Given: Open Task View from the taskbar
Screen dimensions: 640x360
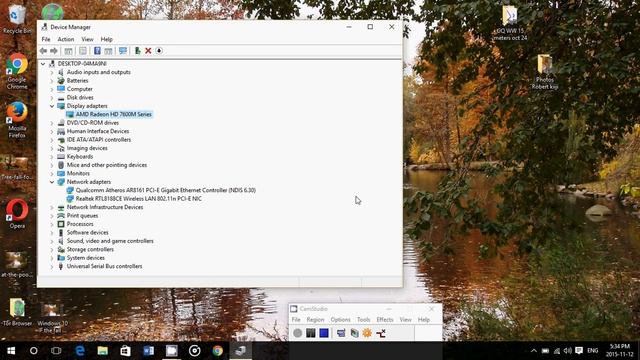Looking at the screenshot, I should point(56,351).
